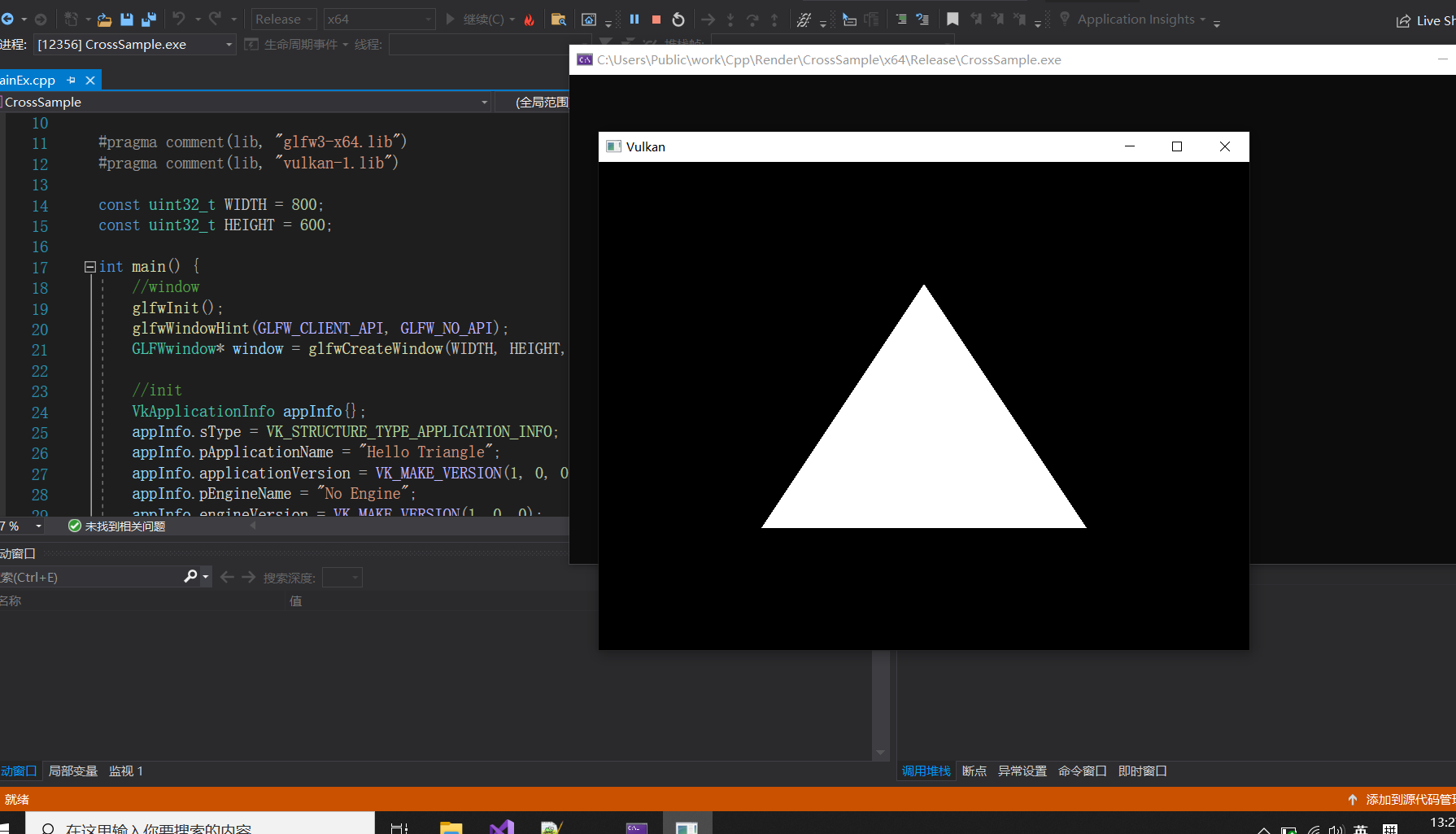The width and height of the screenshot is (1456, 834).
Task: Click the Find in Files icon
Action: click(x=558, y=20)
